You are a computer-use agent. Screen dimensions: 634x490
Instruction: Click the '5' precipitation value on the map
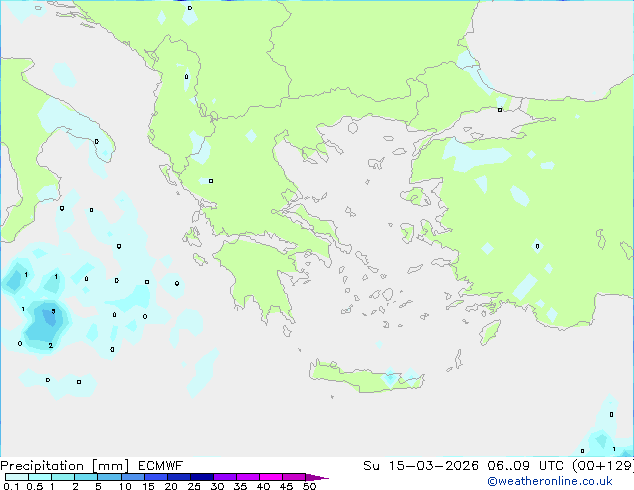[x=53, y=311]
